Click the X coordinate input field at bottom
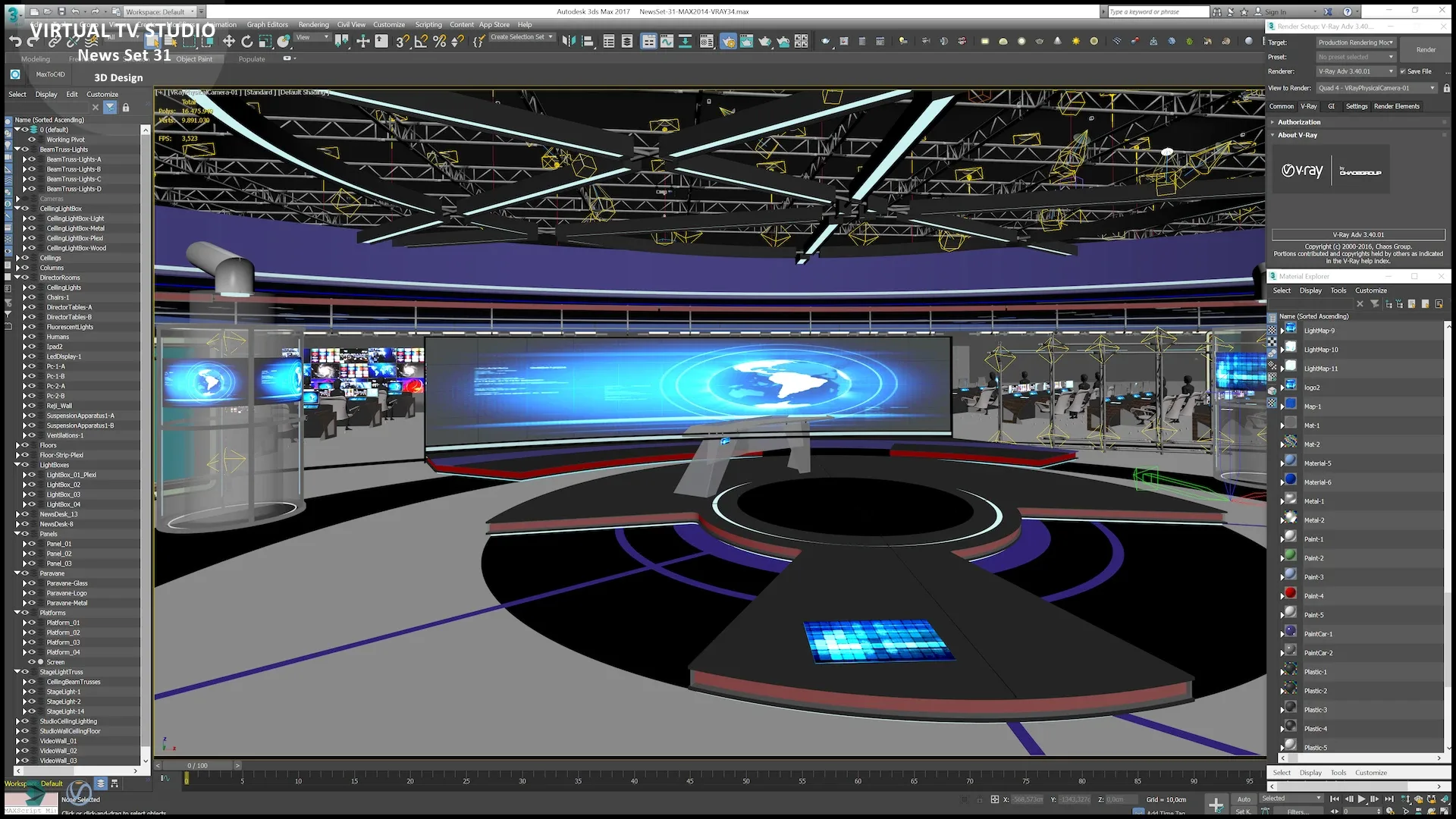Viewport: 1456px width, 819px height. tap(1028, 799)
